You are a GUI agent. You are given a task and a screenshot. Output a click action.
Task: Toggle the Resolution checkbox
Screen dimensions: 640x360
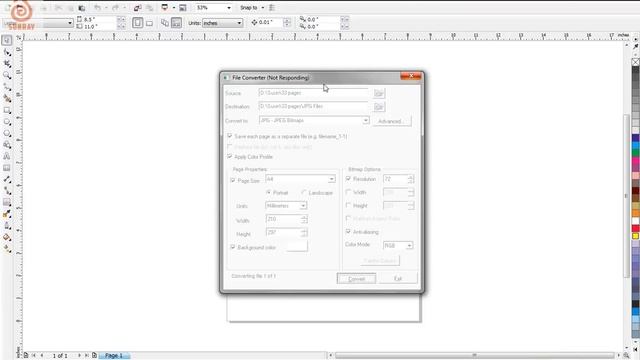(x=348, y=178)
